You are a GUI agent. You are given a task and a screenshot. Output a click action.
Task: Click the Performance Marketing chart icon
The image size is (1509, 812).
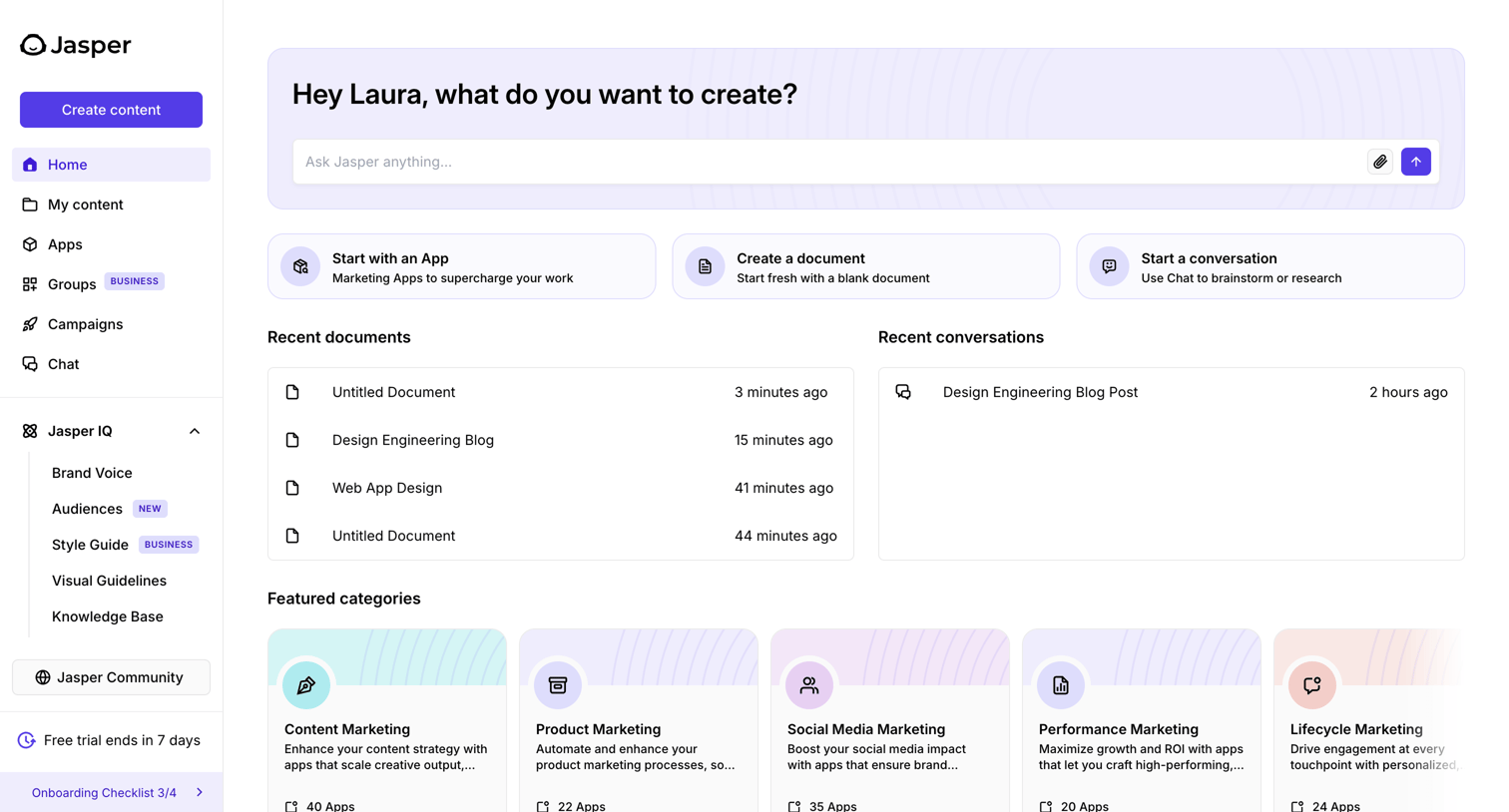point(1061,685)
